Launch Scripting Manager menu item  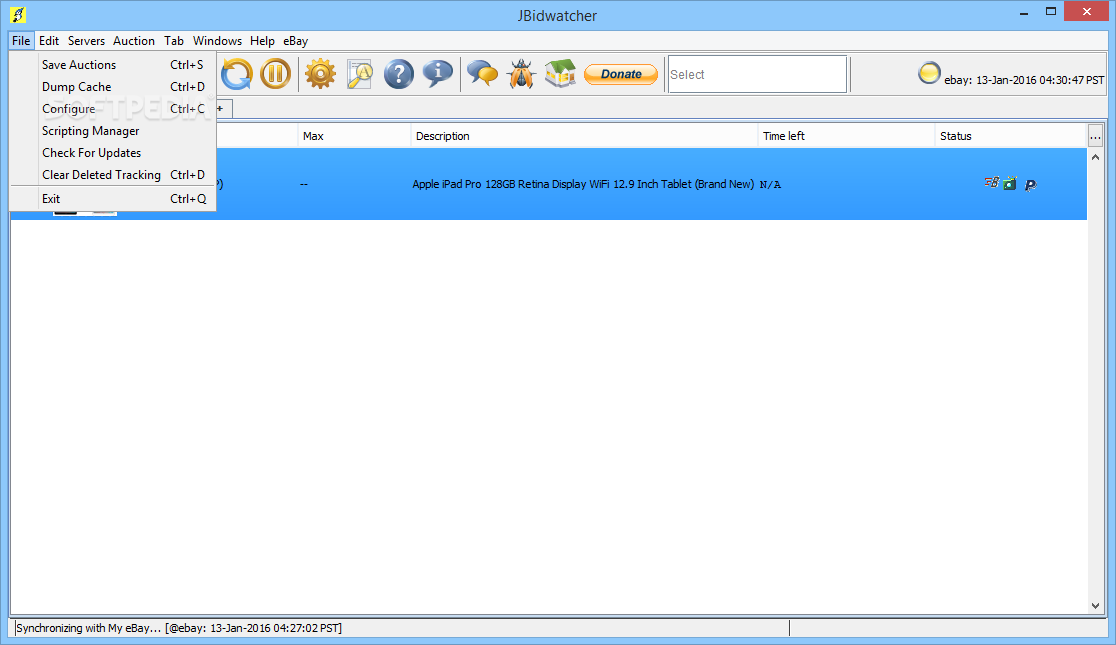click(x=113, y=131)
